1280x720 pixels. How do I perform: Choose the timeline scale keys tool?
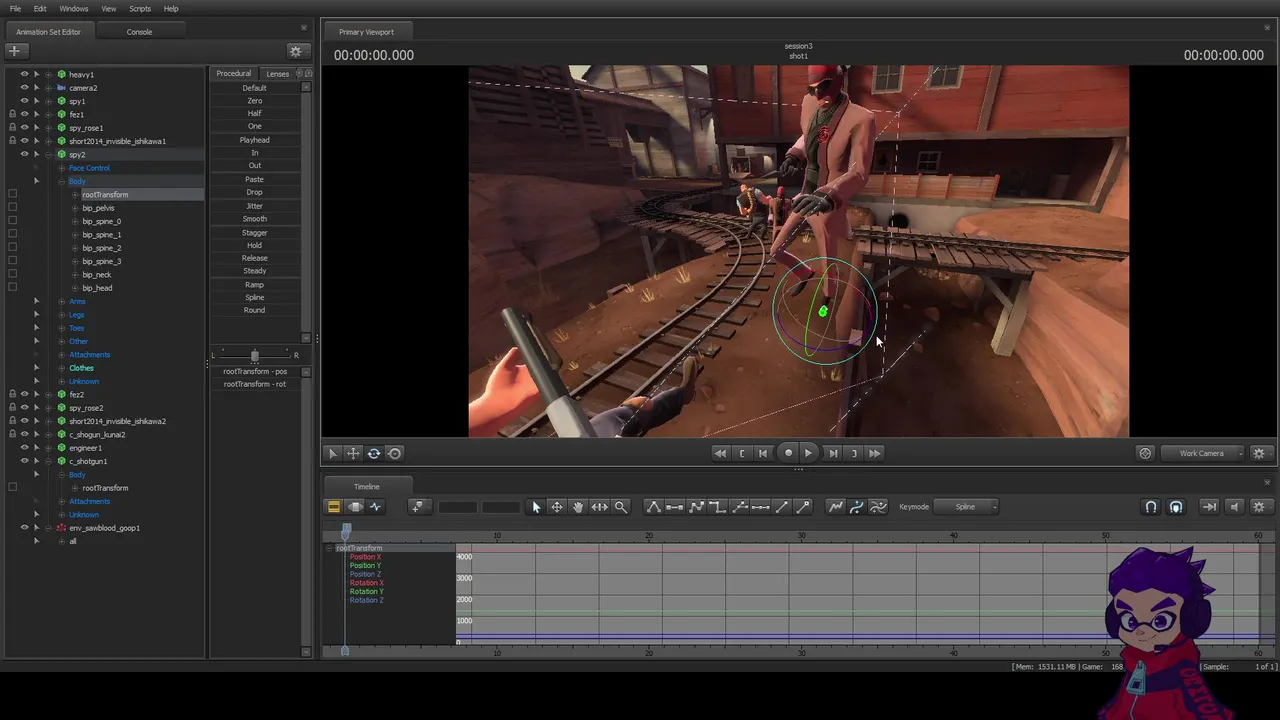click(599, 507)
